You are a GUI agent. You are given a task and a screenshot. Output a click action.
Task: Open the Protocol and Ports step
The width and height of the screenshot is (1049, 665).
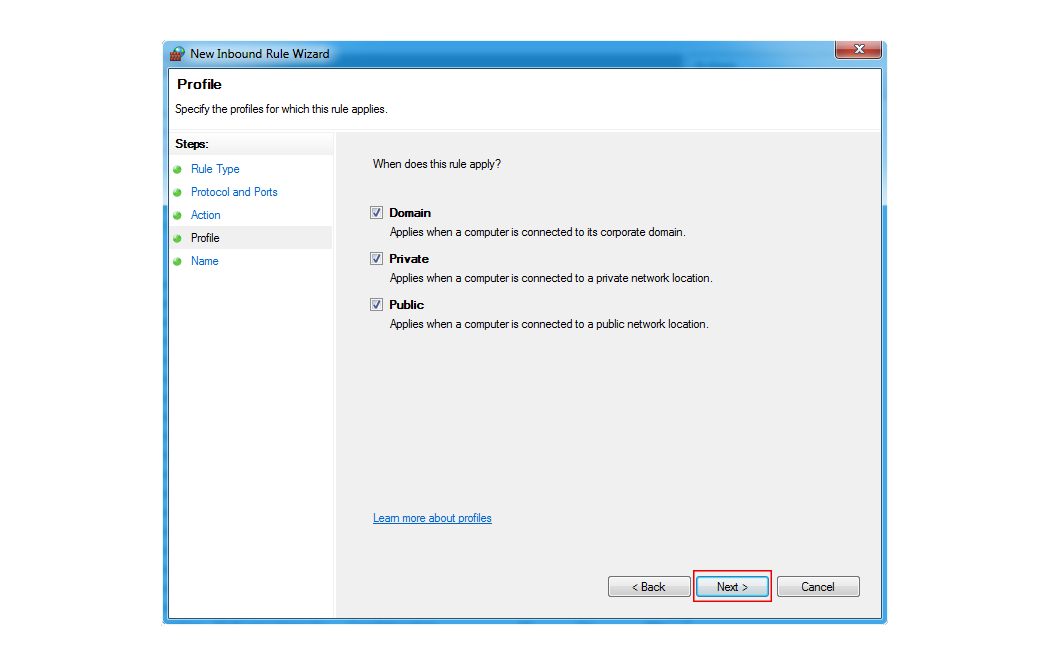click(234, 192)
